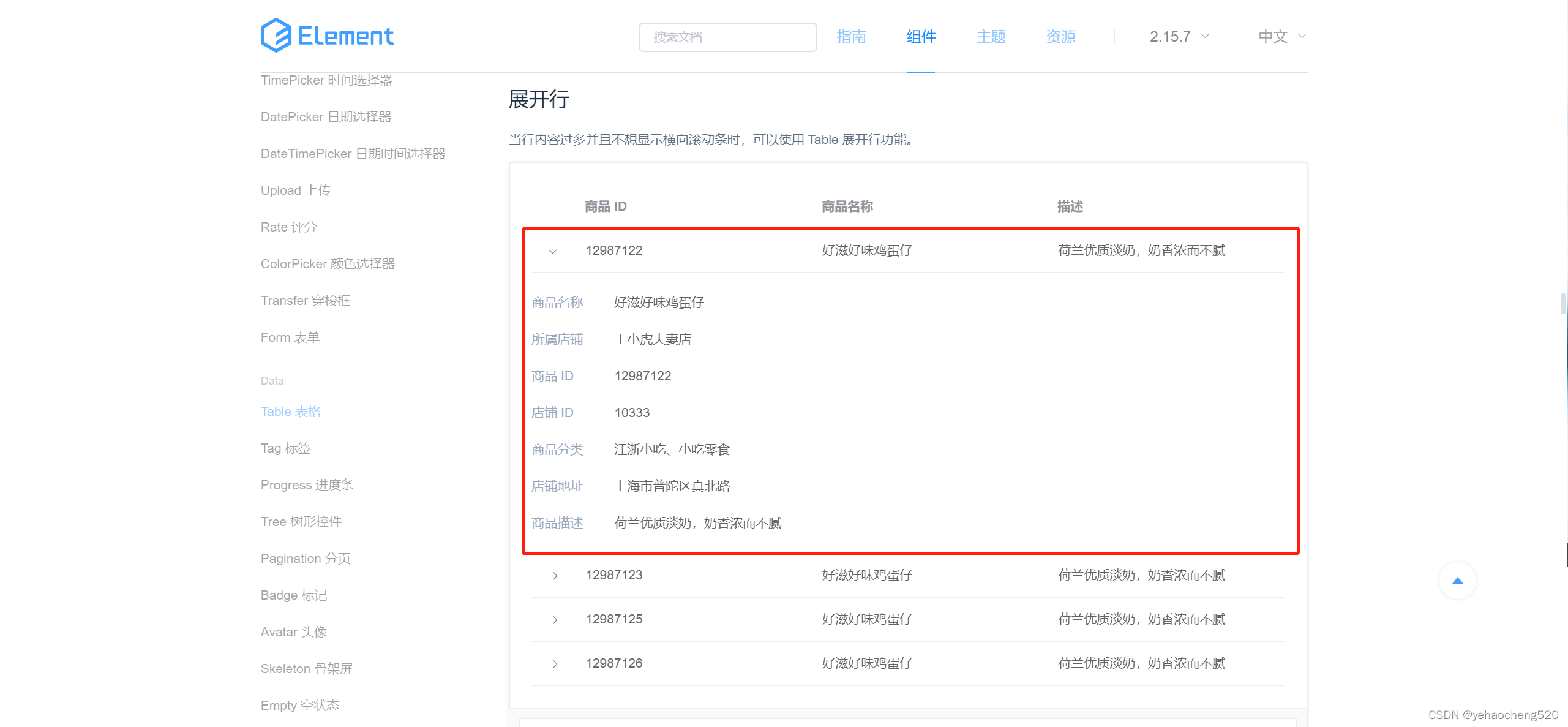1568x727 pixels.
Task: Open the 主题 nav tab
Action: pyautogui.click(x=991, y=37)
